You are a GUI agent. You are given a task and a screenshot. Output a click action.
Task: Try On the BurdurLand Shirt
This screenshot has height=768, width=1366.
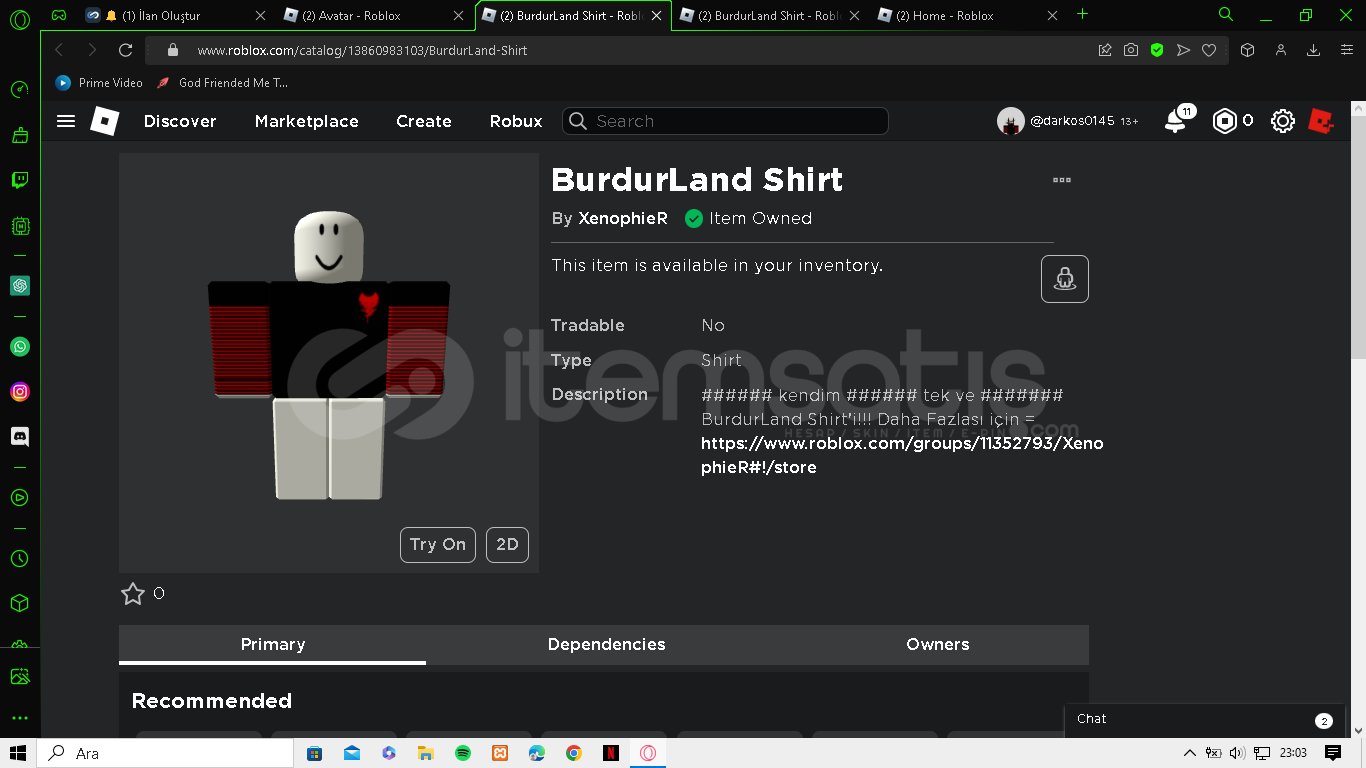pyautogui.click(x=438, y=544)
